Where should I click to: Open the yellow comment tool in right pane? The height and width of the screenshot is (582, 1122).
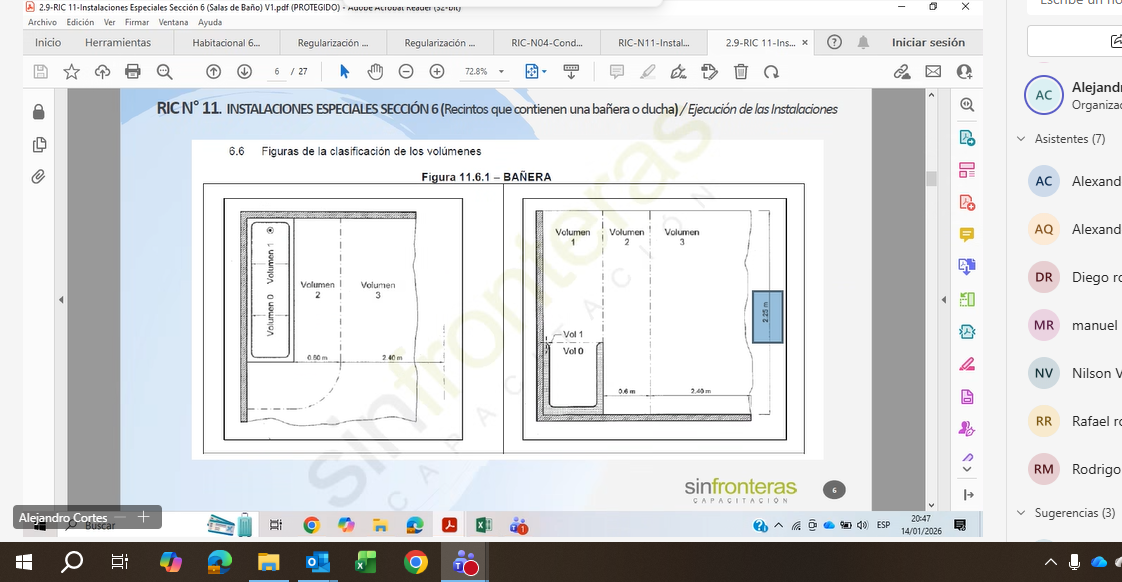[x=967, y=235]
